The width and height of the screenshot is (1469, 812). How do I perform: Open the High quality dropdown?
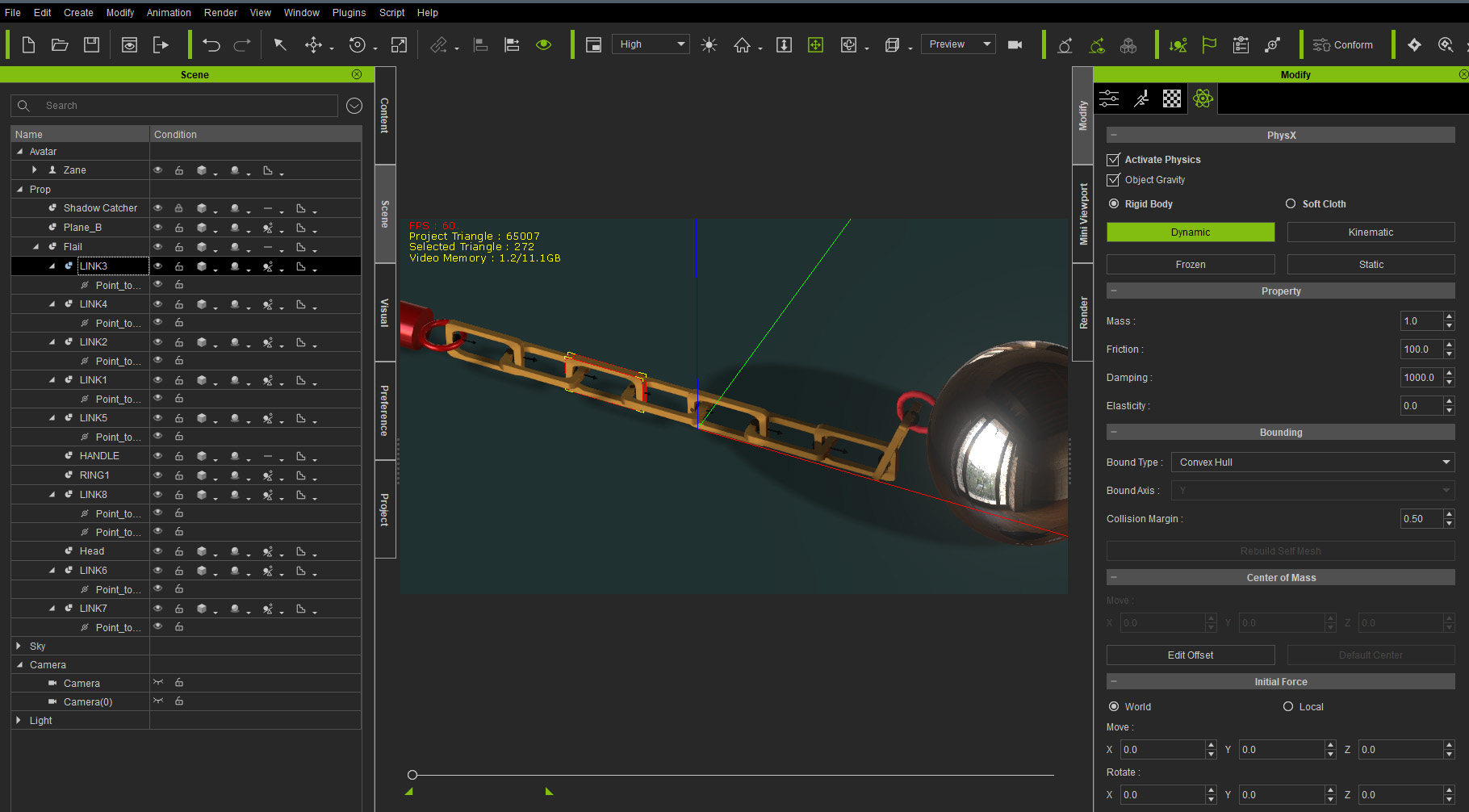click(651, 44)
